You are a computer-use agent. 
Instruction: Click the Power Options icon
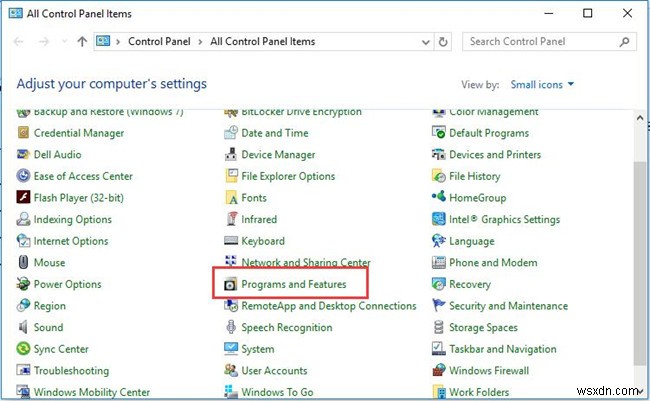[23, 284]
